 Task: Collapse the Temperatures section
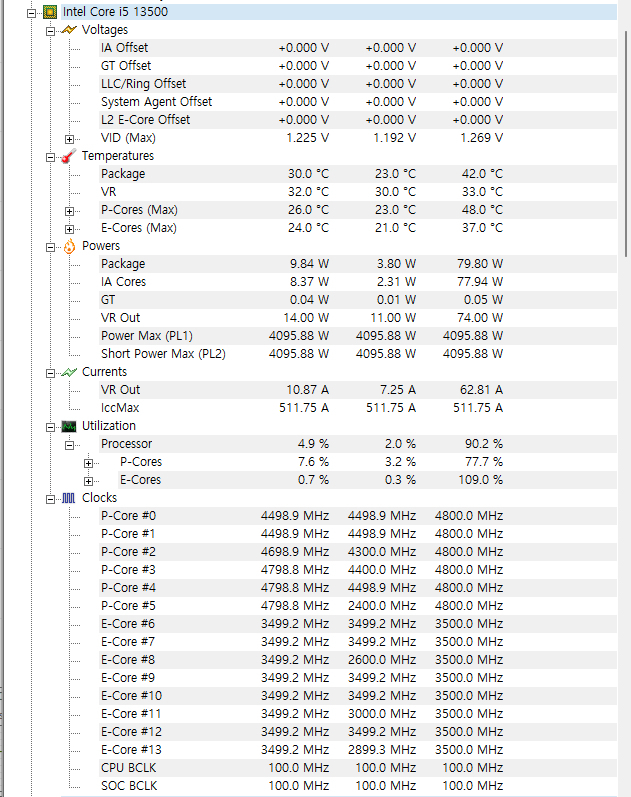50,157
